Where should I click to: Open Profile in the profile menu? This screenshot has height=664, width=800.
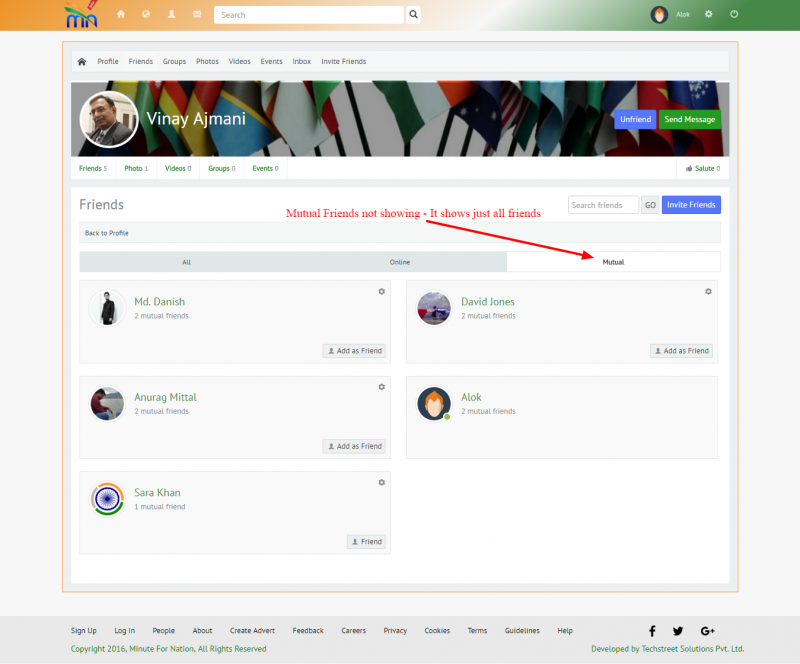click(108, 61)
